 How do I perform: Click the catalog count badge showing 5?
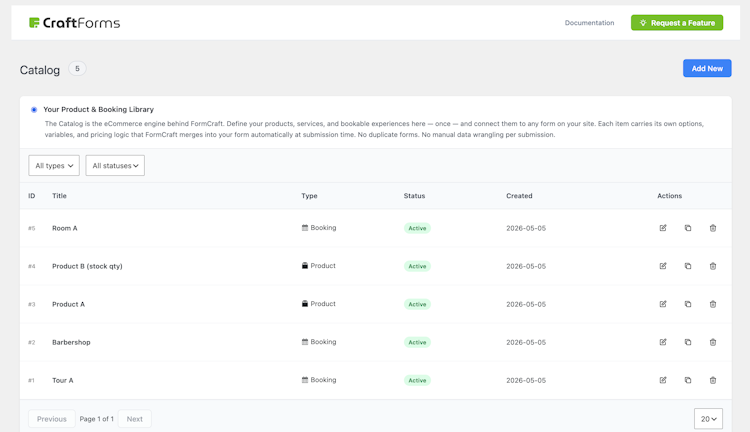pos(77,68)
